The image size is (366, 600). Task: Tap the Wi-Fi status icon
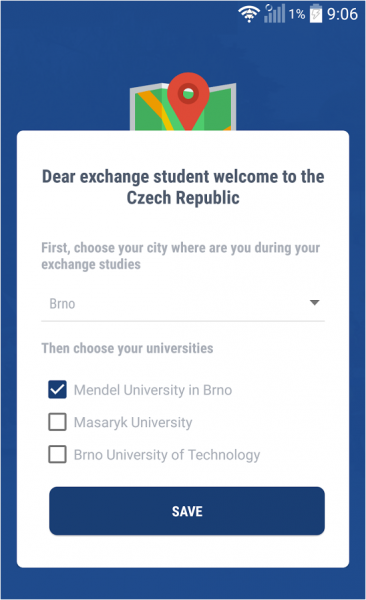248,14
